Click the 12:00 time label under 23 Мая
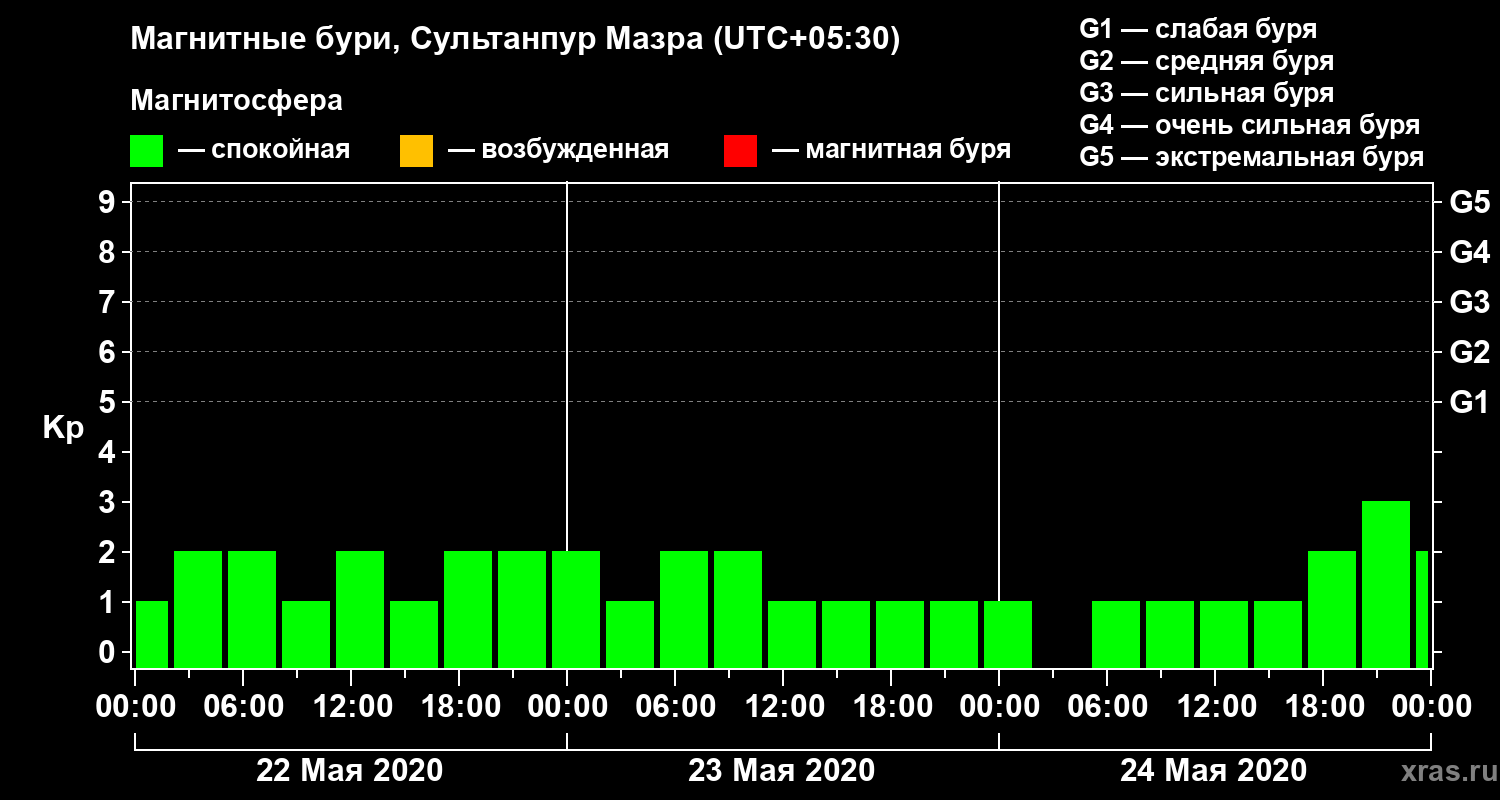The height and width of the screenshot is (800, 1500). 783,707
